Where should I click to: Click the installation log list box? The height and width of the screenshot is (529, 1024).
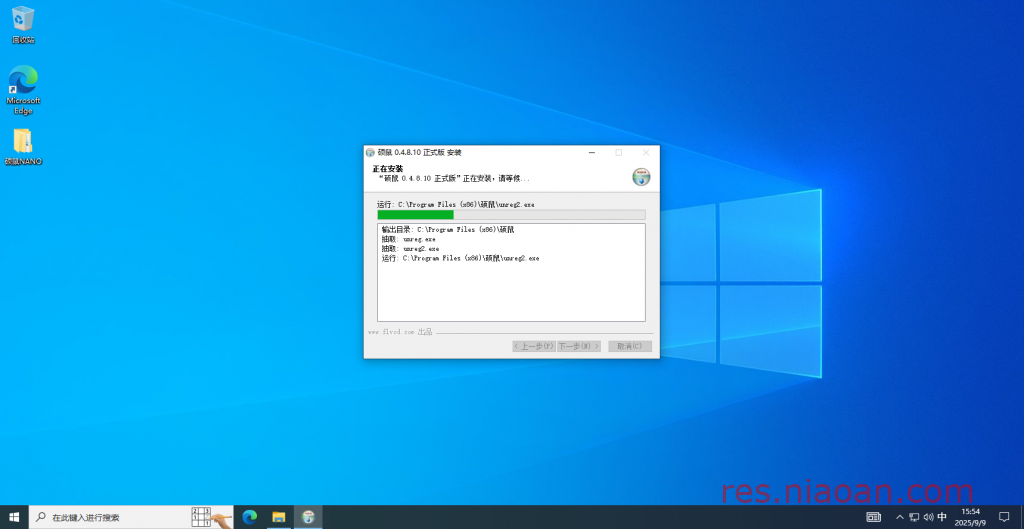pos(511,272)
